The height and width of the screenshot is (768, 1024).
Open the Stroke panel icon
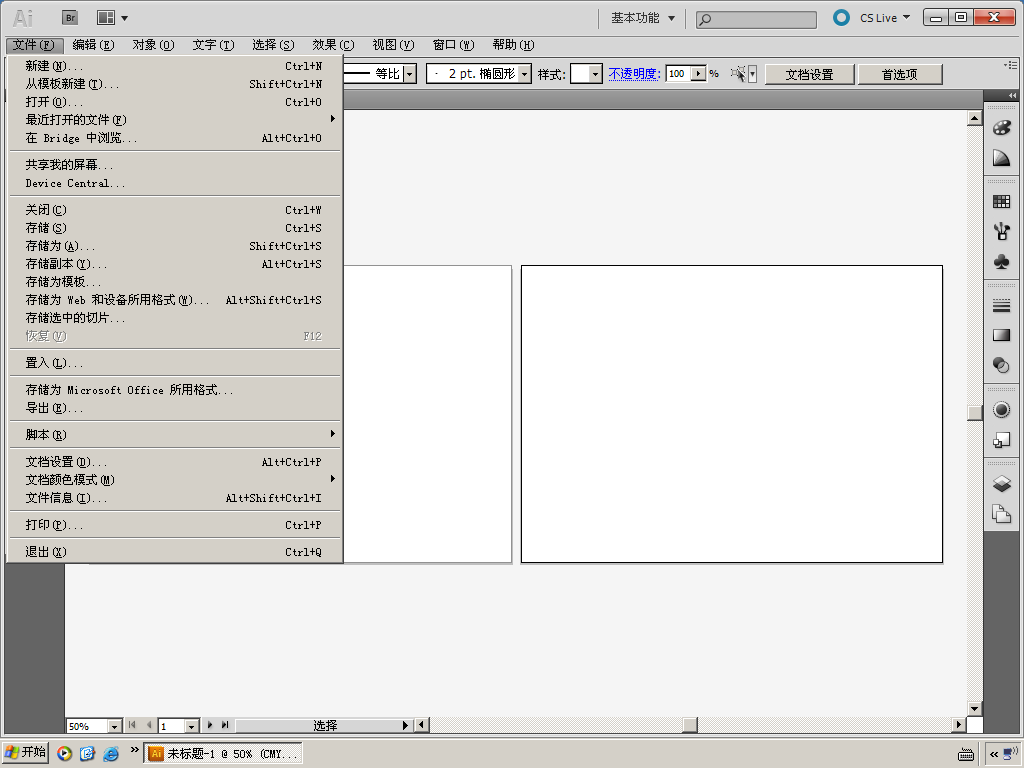[1001, 305]
